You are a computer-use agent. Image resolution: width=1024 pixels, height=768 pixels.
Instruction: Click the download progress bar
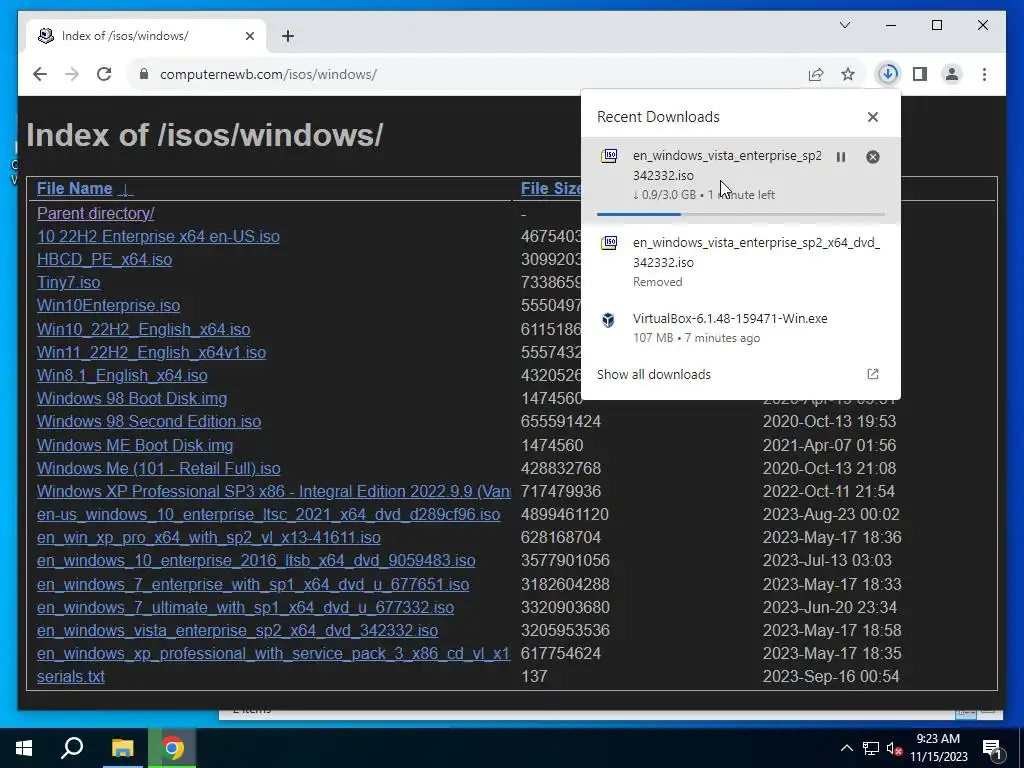pyautogui.click(x=741, y=214)
